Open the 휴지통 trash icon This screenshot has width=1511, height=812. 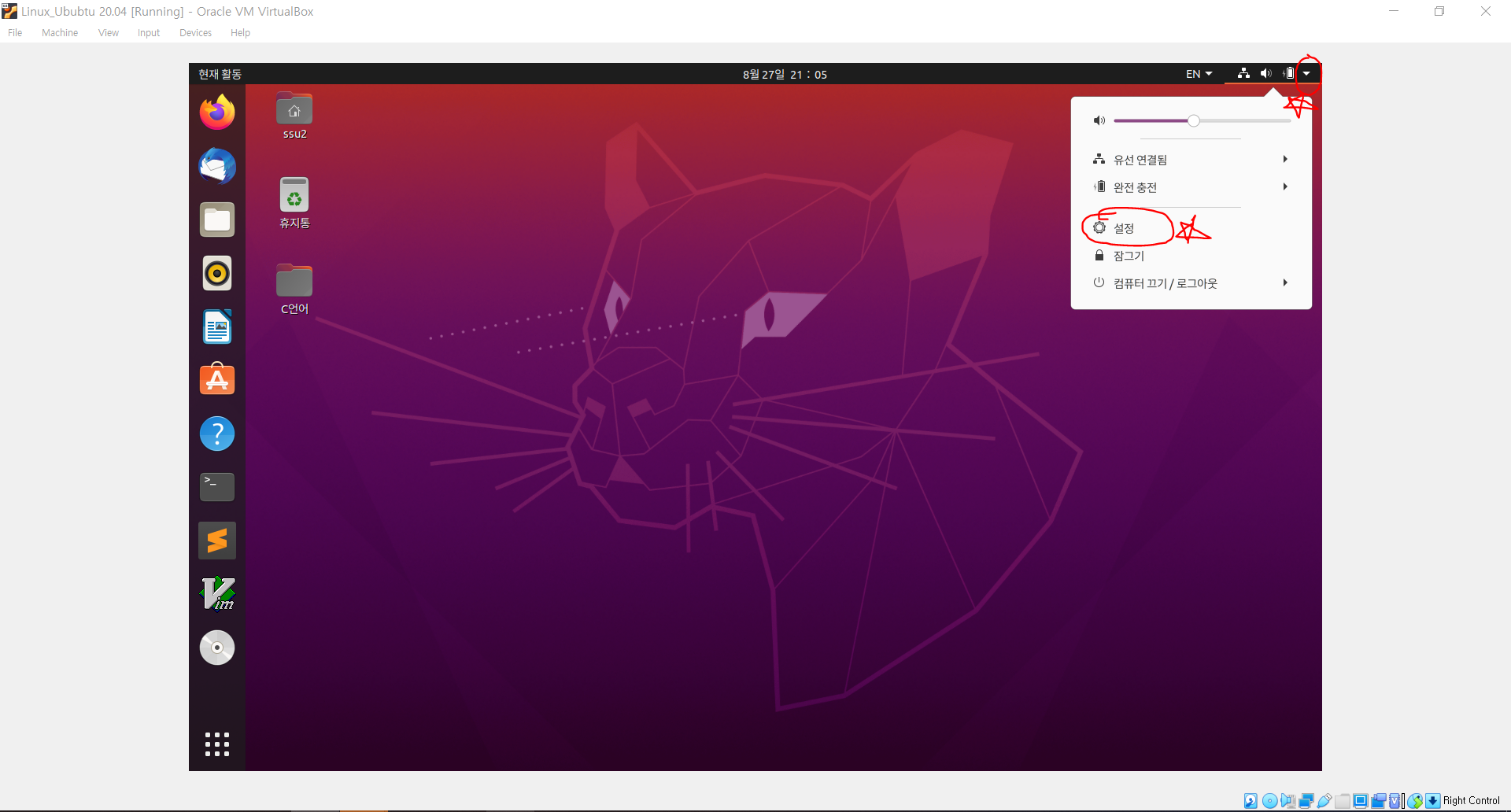point(294,203)
